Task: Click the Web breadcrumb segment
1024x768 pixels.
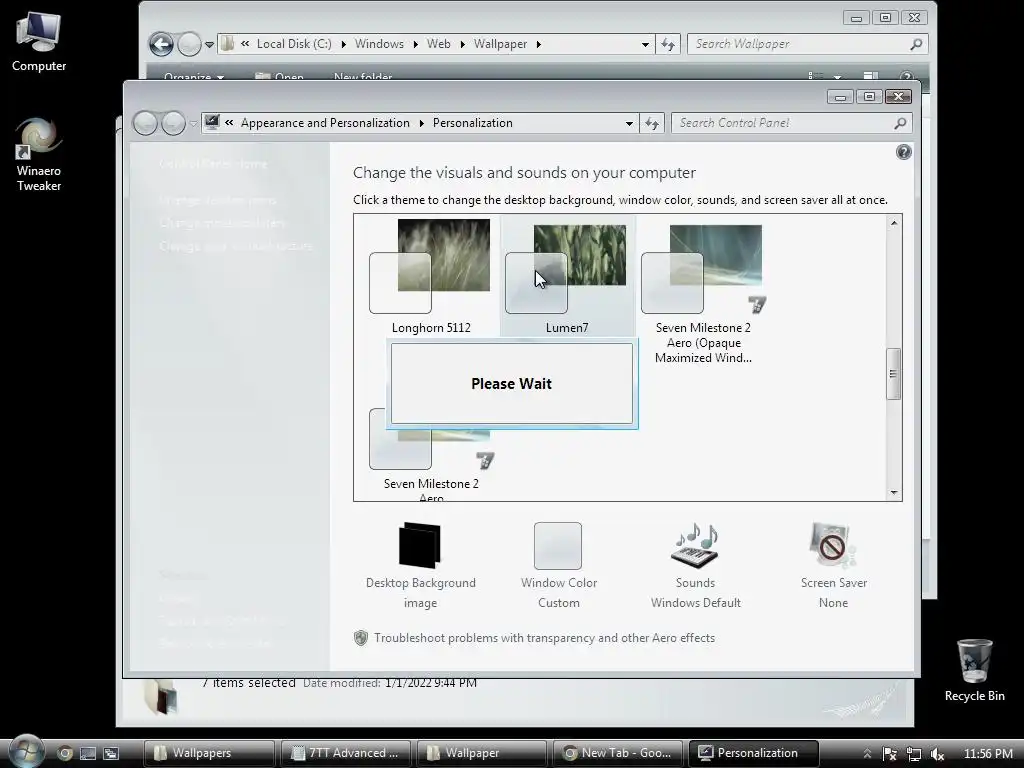Action: coord(439,44)
